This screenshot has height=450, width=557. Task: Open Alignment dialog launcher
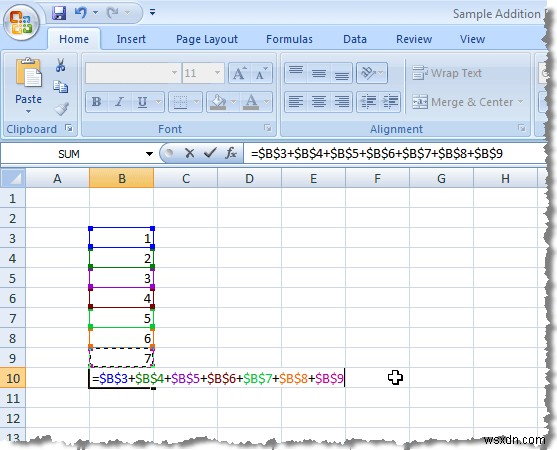(521, 128)
